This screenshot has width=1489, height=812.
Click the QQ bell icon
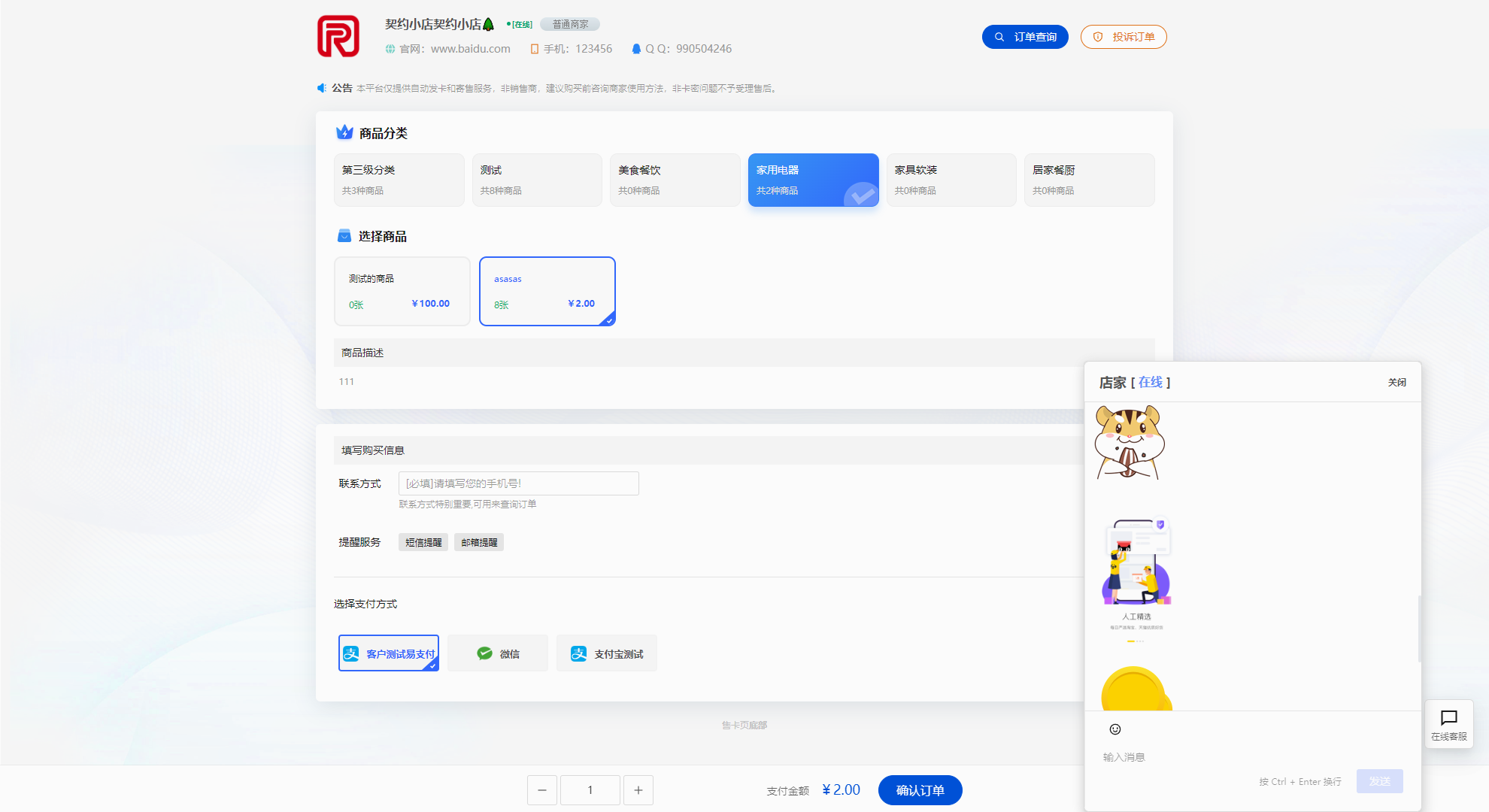(636, 49)
